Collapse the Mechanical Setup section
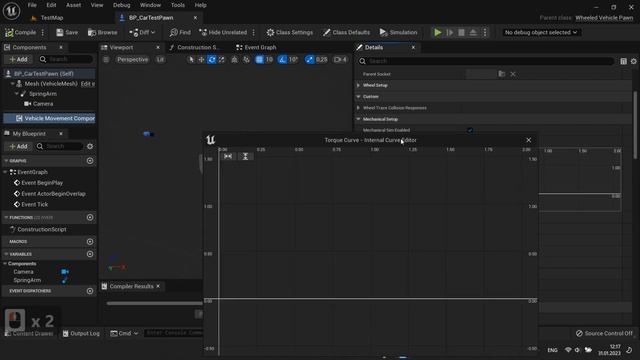The height and width of the screenshot is (360, 640). click(x=358, y=119)
